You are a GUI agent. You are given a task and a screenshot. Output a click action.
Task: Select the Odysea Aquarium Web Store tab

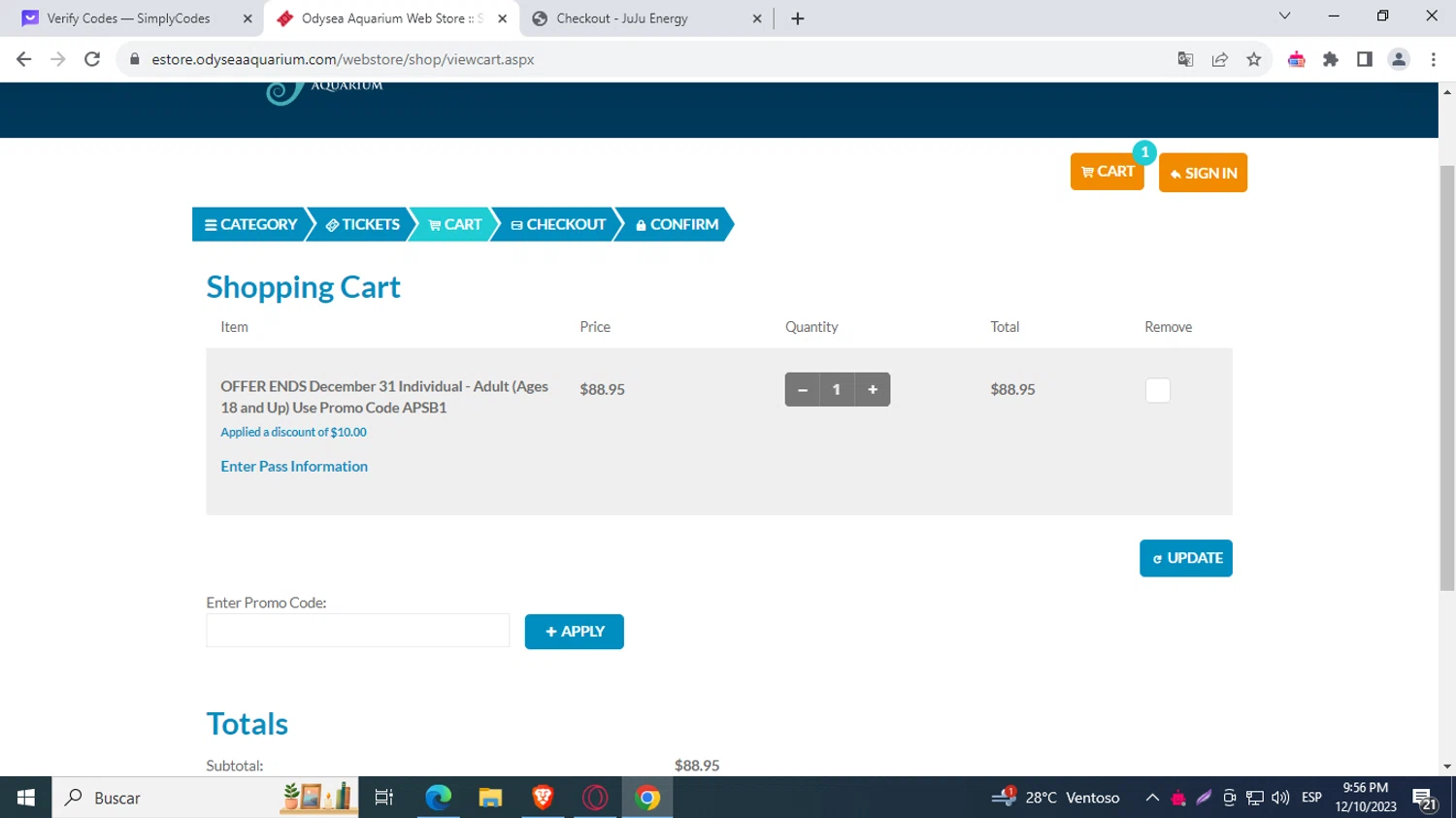tap(391, 18)
